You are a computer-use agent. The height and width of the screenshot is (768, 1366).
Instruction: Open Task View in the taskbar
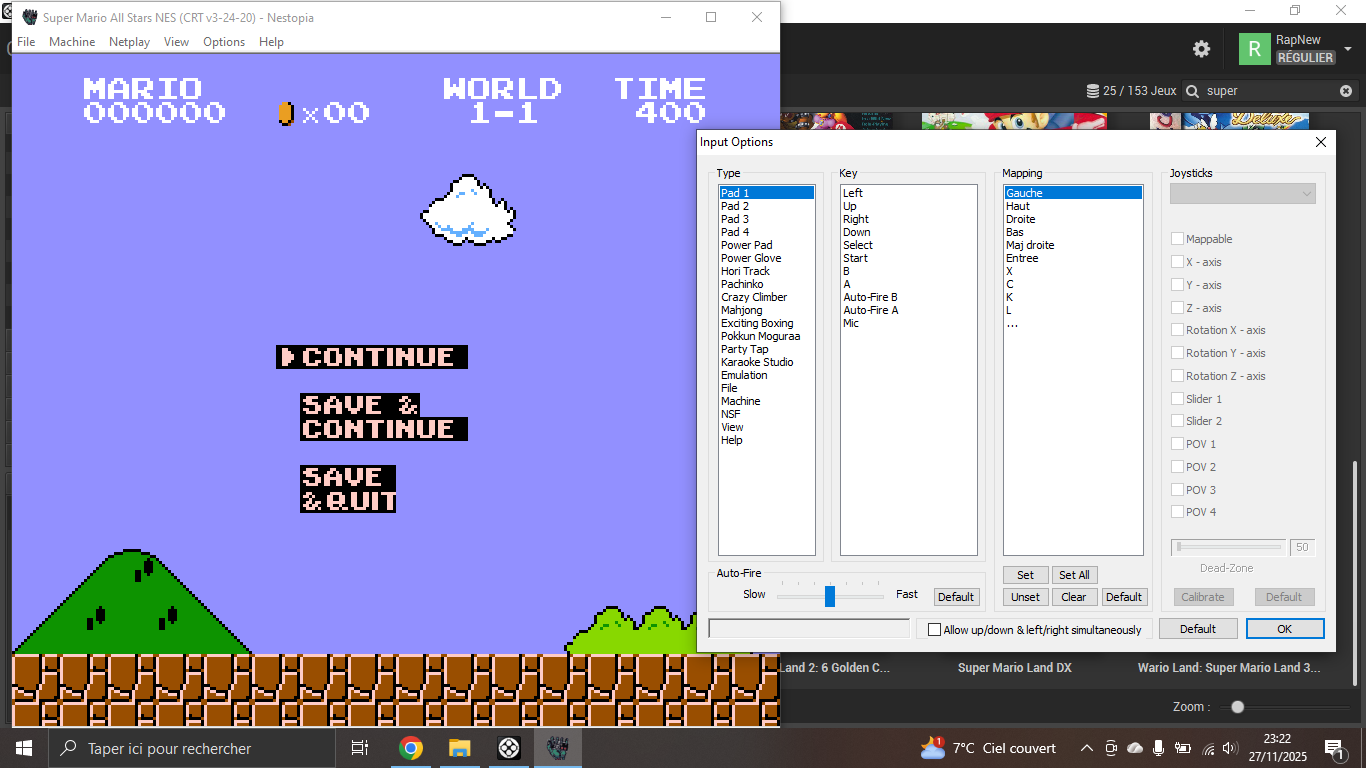click(360, 748)
